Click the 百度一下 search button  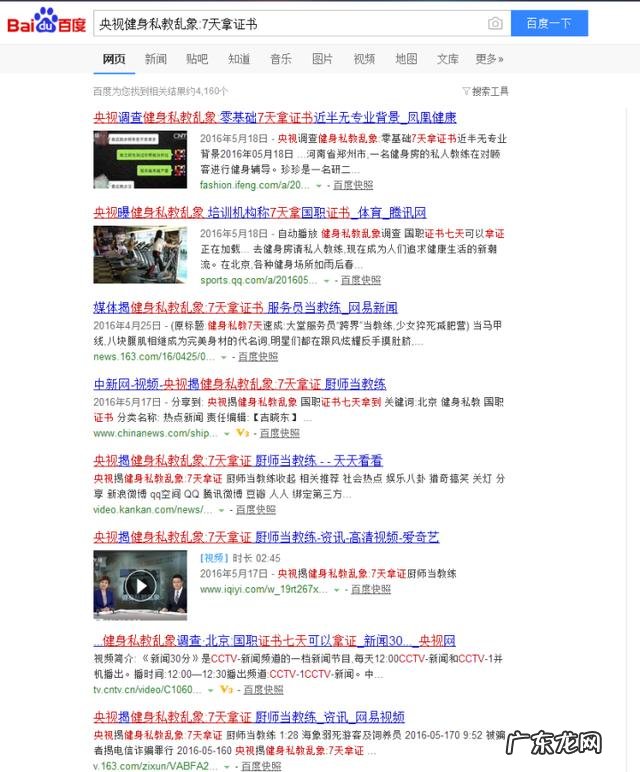(x=549, y=23)
